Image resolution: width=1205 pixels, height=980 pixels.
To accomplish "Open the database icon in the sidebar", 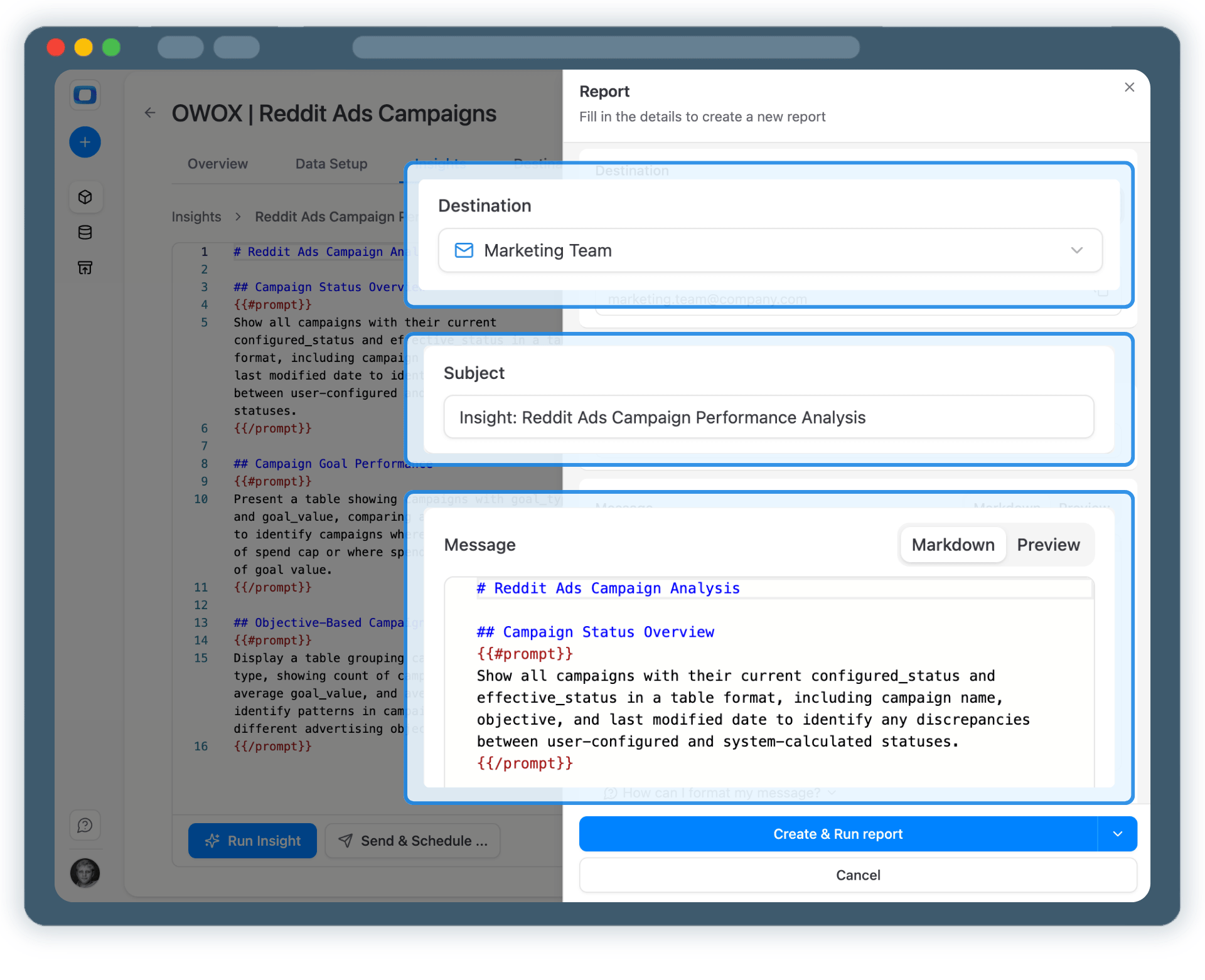I will click(85, 232).
